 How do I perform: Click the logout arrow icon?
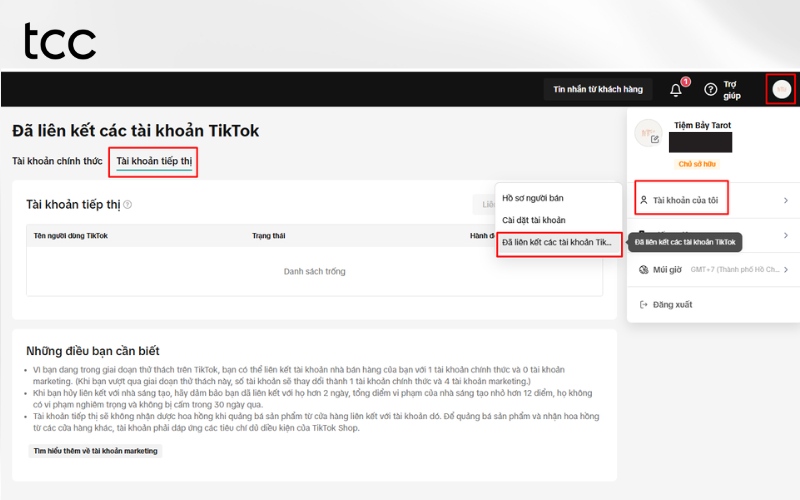[644, 305]
